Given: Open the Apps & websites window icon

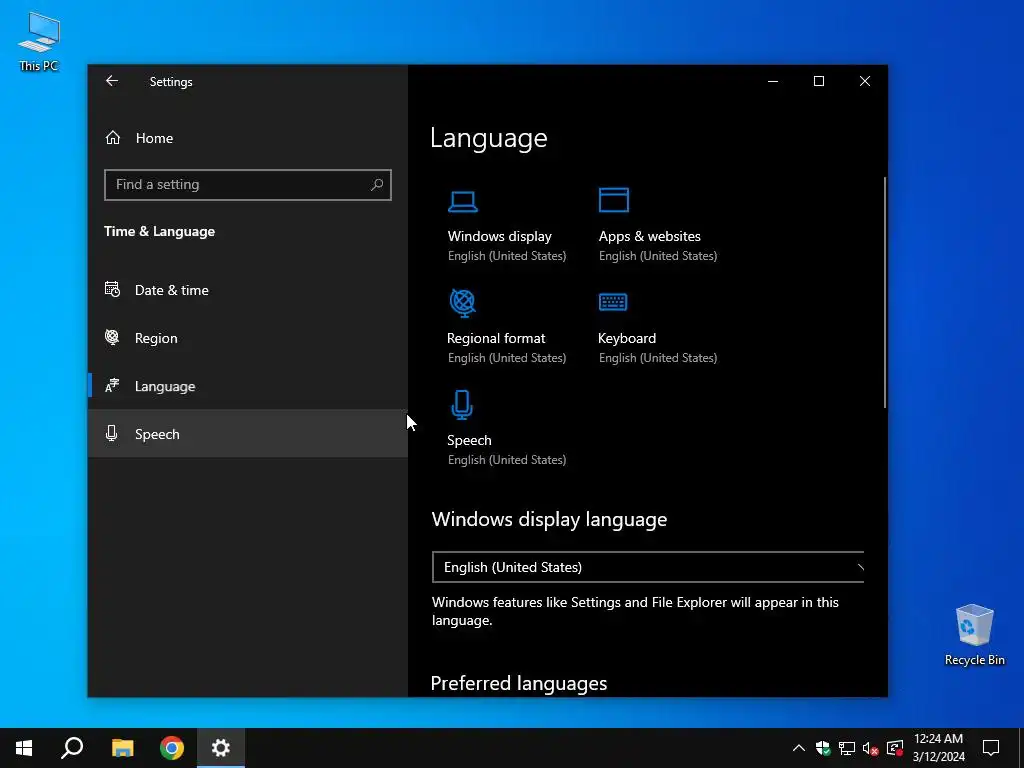Looking at the screenshot, I should click(614, 200).
